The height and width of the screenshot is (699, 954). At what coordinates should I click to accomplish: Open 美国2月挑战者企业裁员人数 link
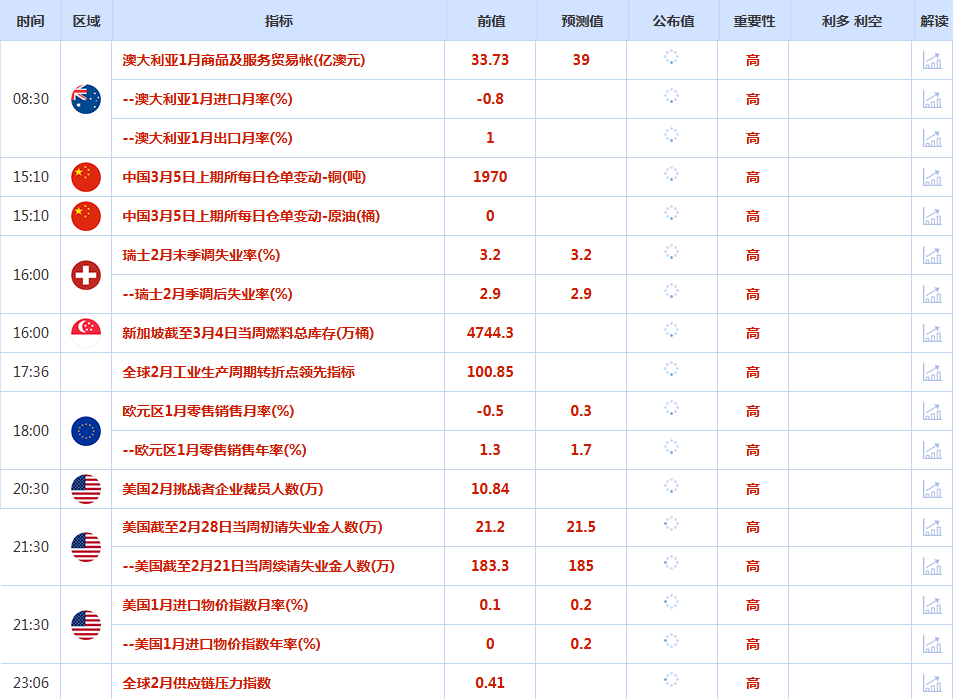click(x=222, y=489)
